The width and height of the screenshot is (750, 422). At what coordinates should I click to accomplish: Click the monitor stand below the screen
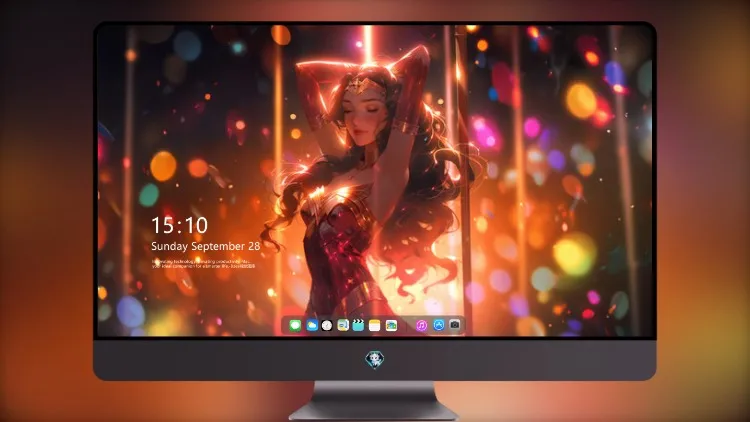coord(375,401)
